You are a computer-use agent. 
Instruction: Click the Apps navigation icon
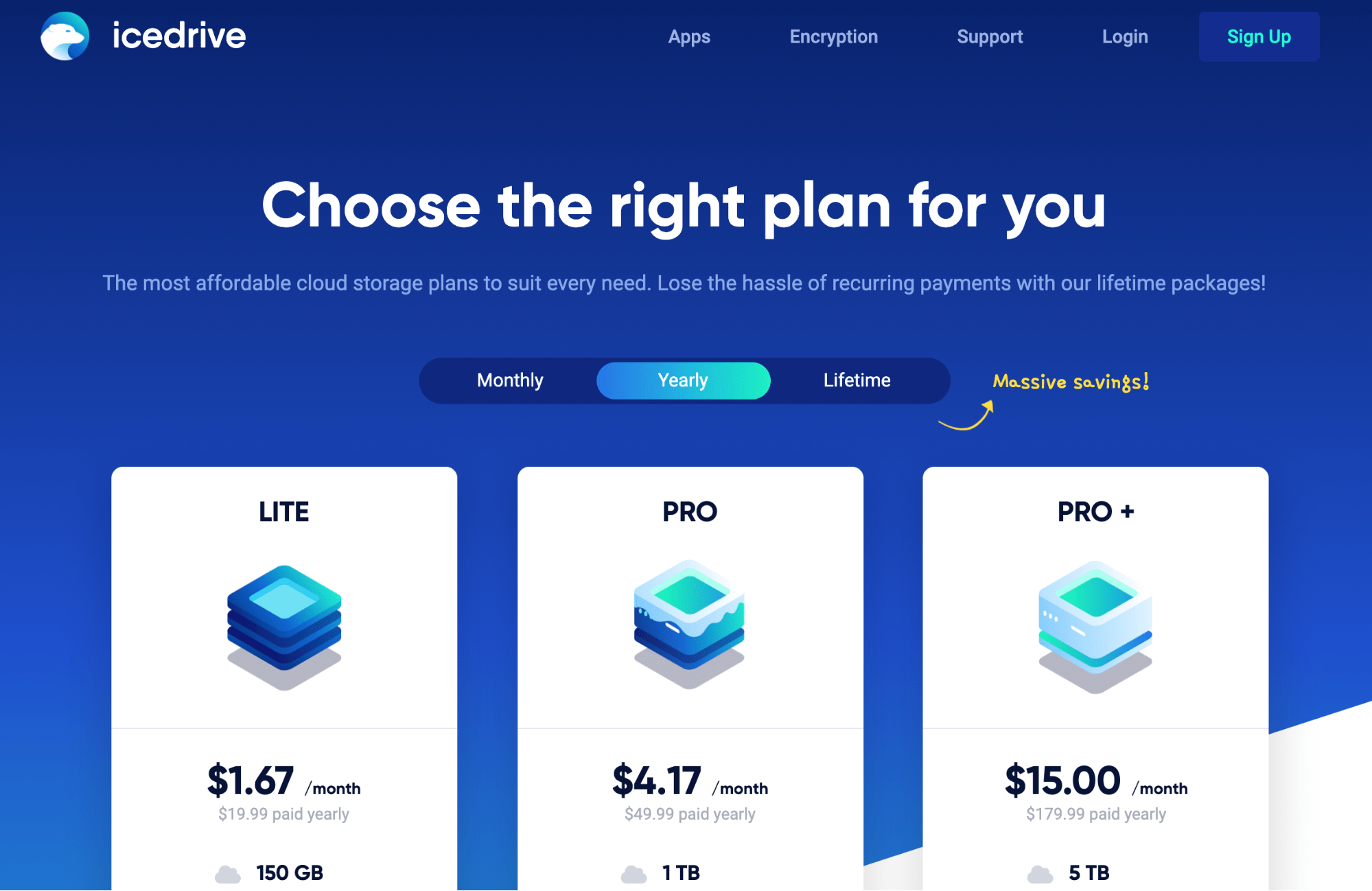pyautogui.click(x=688, y=36)
